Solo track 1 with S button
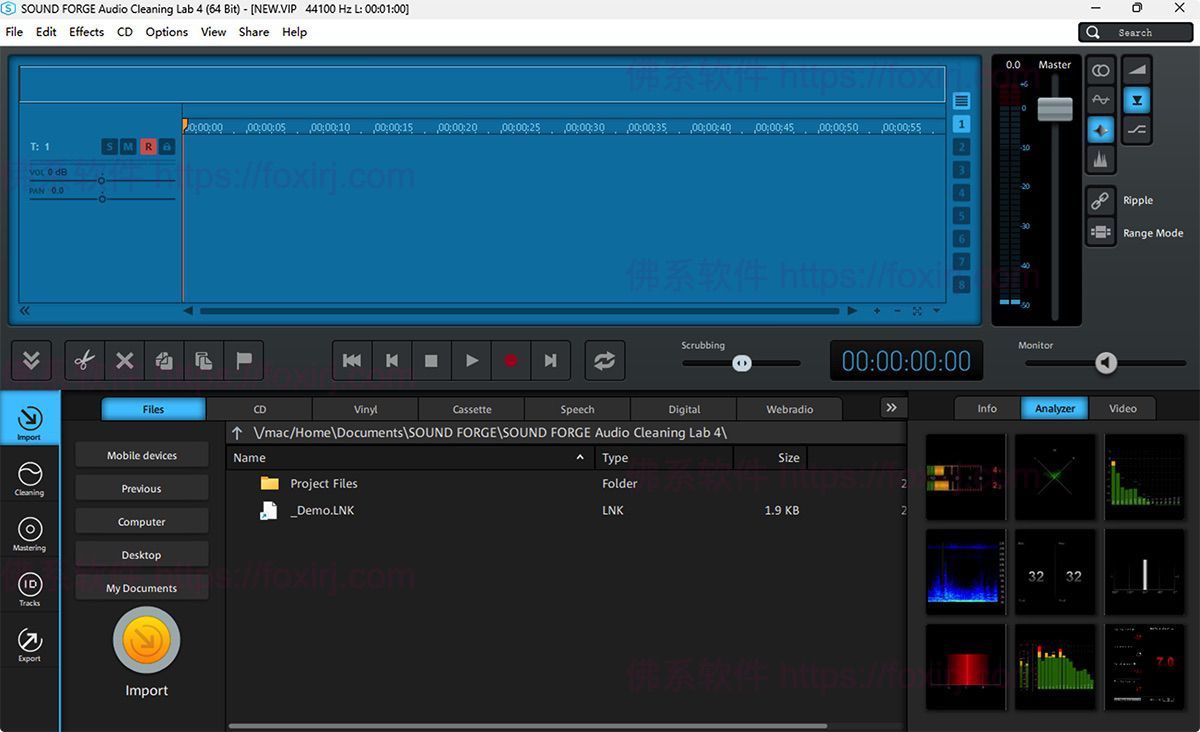Image resolution: width=1200 pixels, height=732 pixels. [x=109, y=147]
